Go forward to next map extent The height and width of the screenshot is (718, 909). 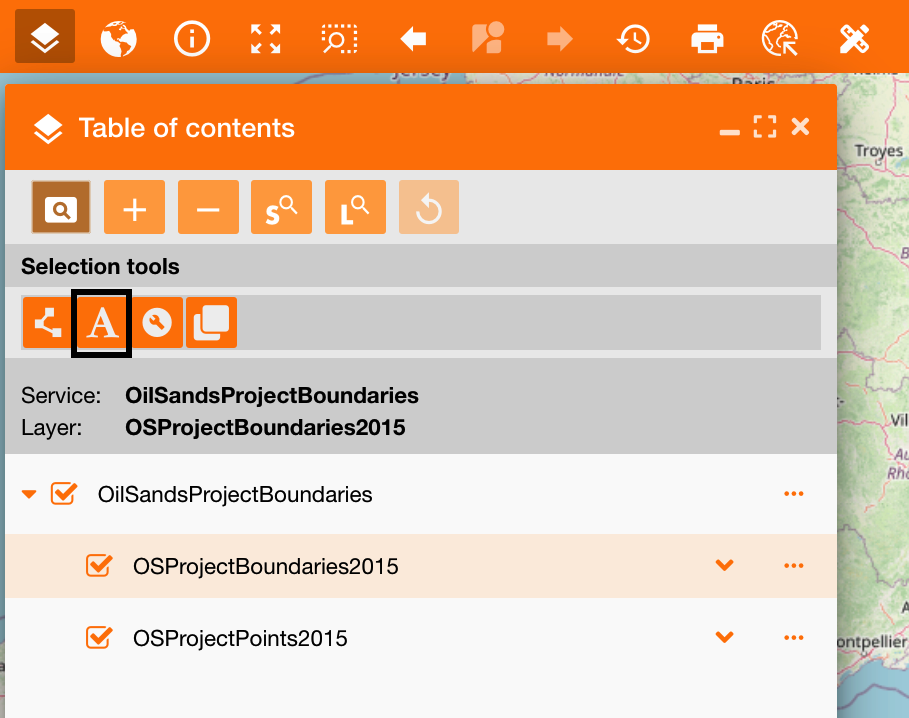point(560,39)
